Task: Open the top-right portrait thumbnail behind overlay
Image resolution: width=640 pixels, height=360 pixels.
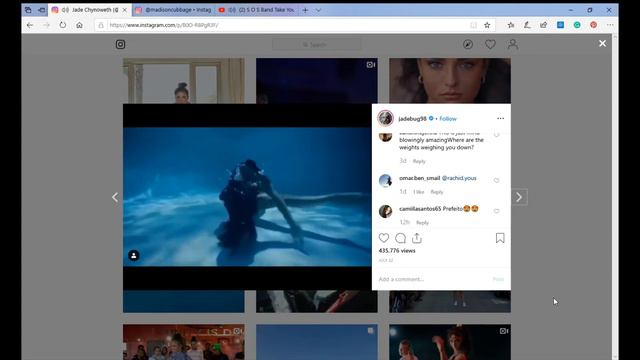Action: pyautogui.click(x=450, y=81)
